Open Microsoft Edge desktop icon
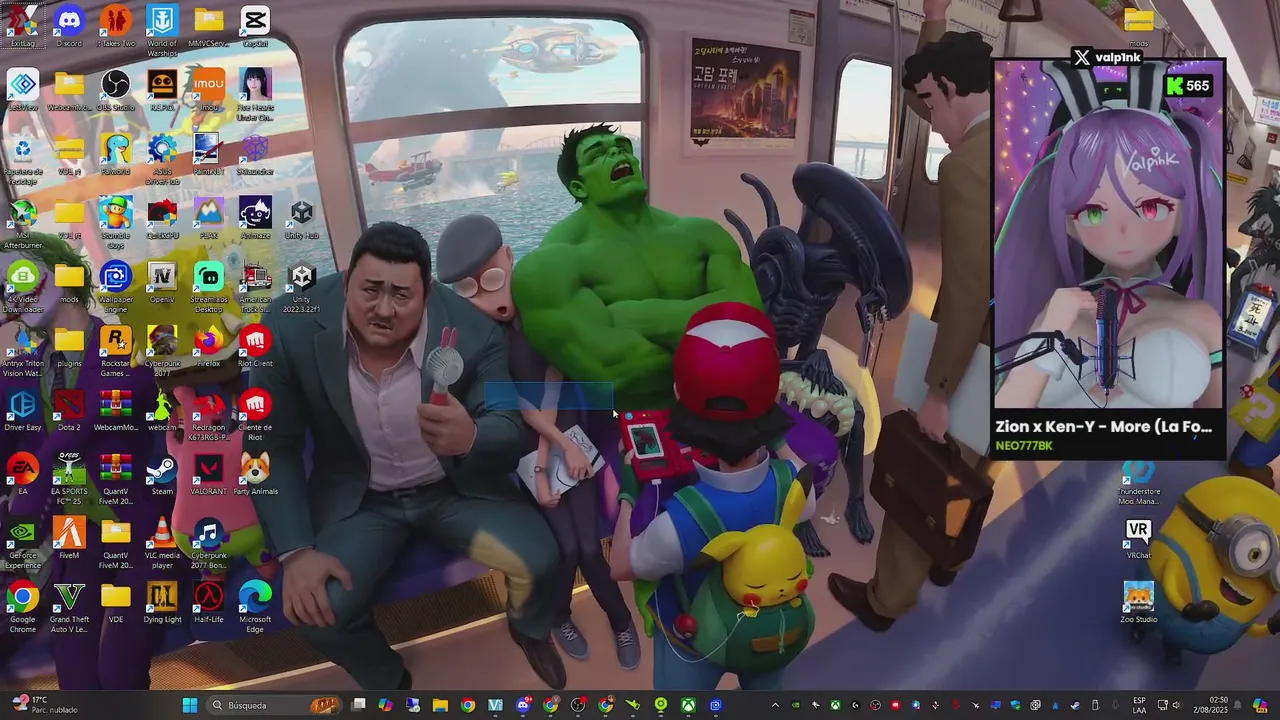Image resolution: width=1280 pixels, height=720 pixels. 255,608
